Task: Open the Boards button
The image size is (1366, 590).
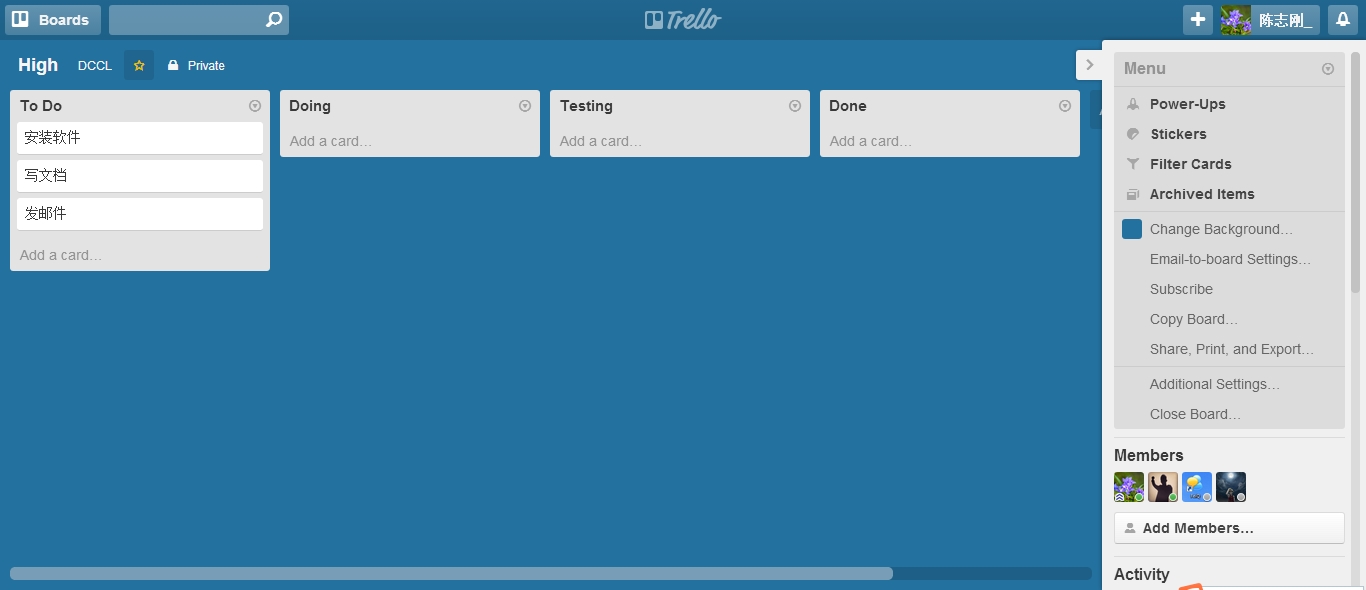Action: click(x=52, y=20)
